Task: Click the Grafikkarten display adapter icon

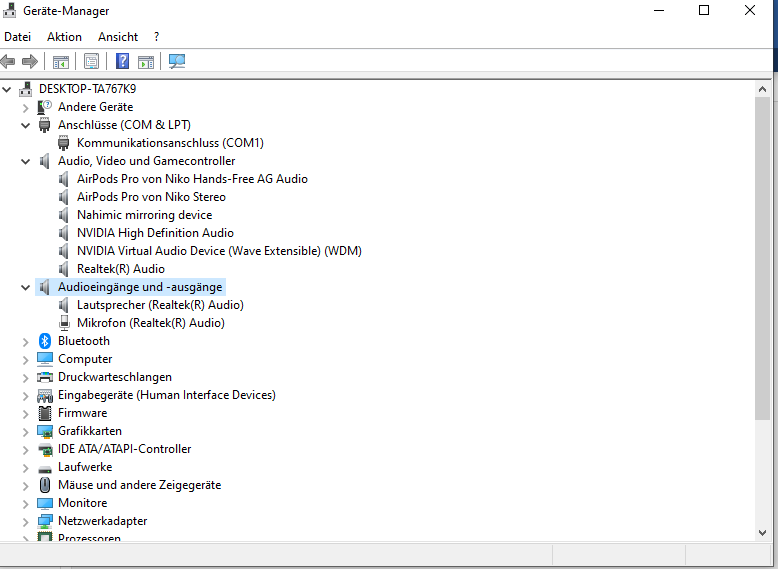Action: coord(45,432)
